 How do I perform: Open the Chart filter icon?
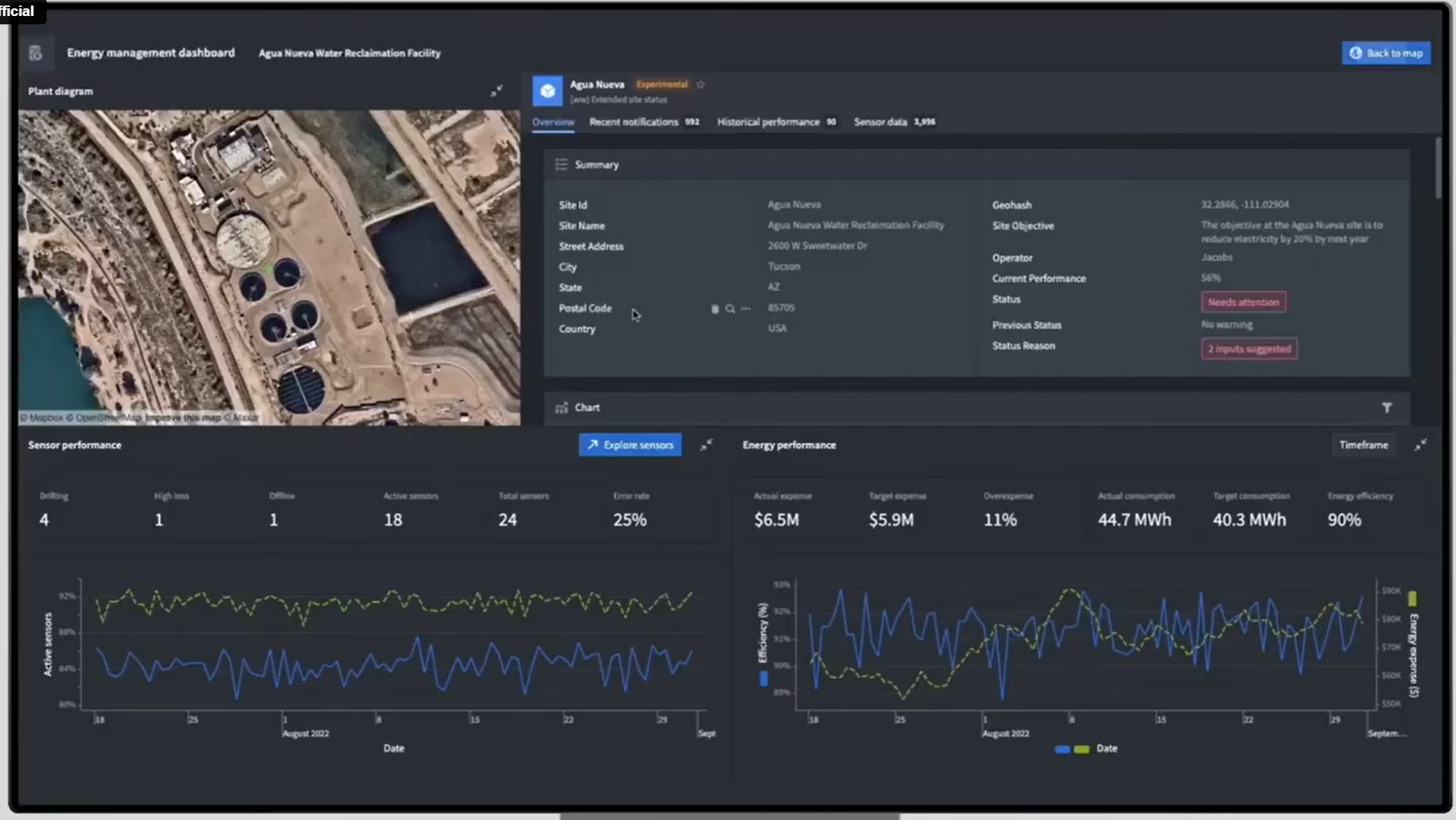(1386, 408)
